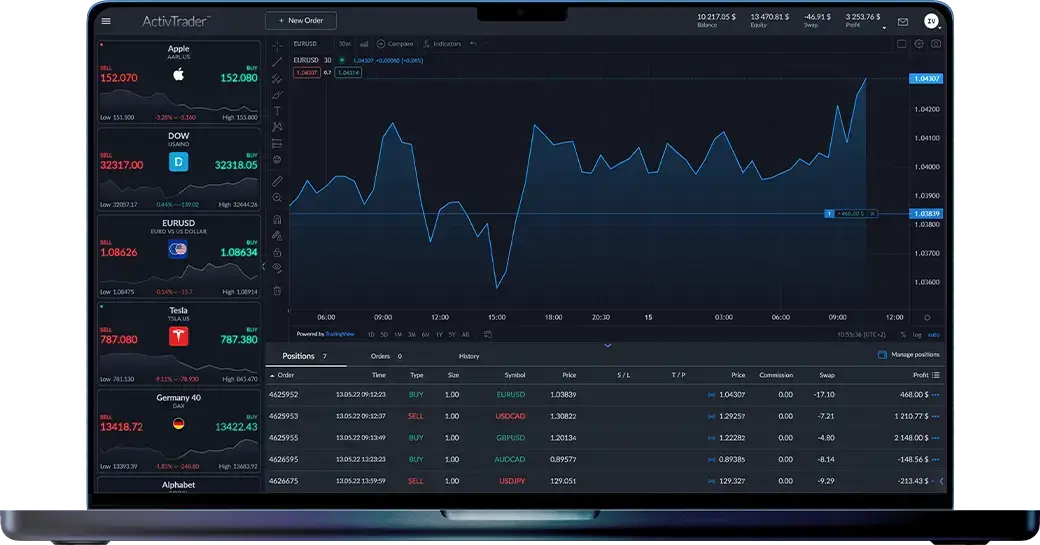Open the 30m timeframe dropdown
1040x545 pixels.
pyautogui.click(x=345, y=44)
